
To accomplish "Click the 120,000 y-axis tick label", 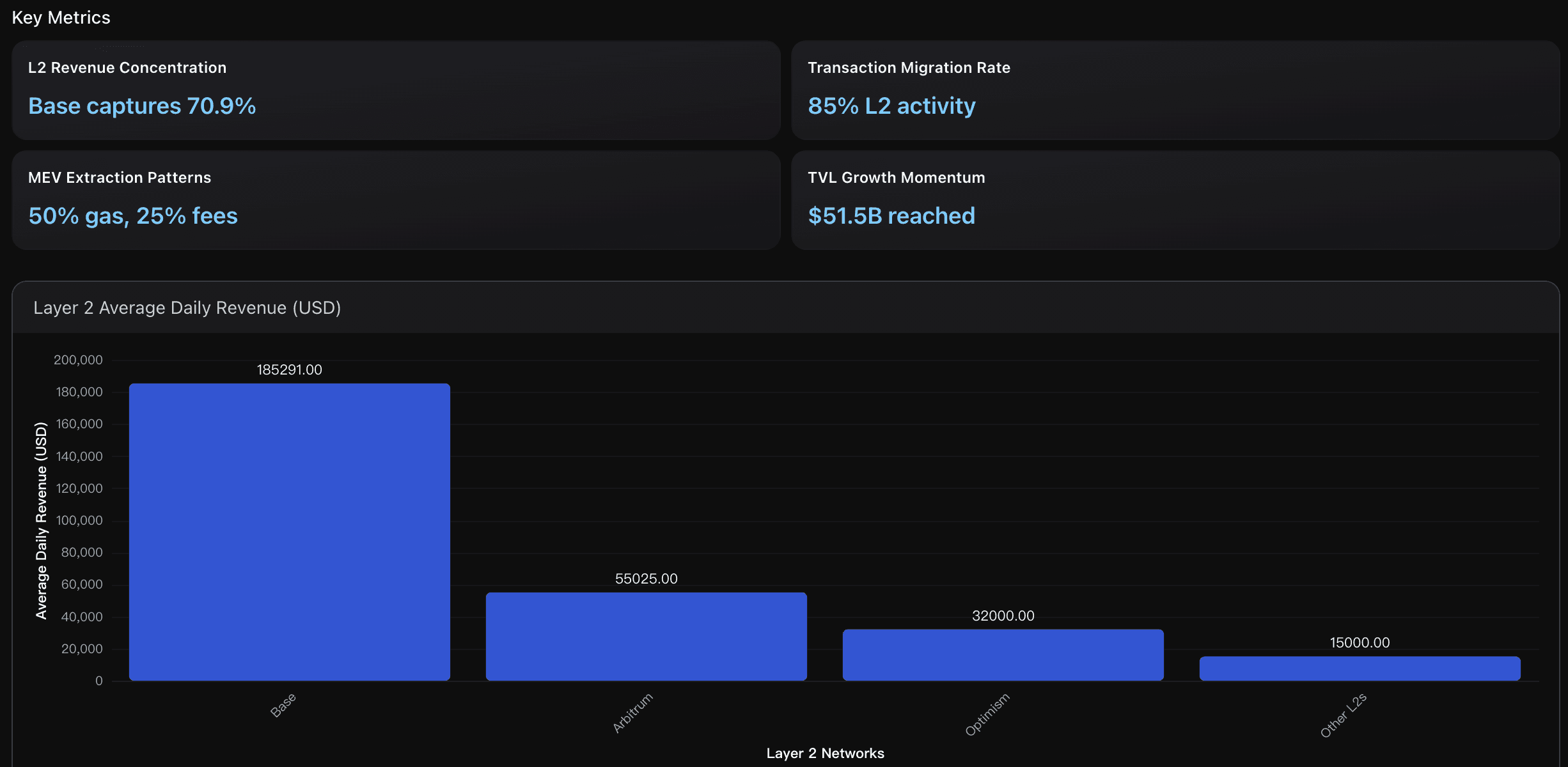I will [79, 489].
